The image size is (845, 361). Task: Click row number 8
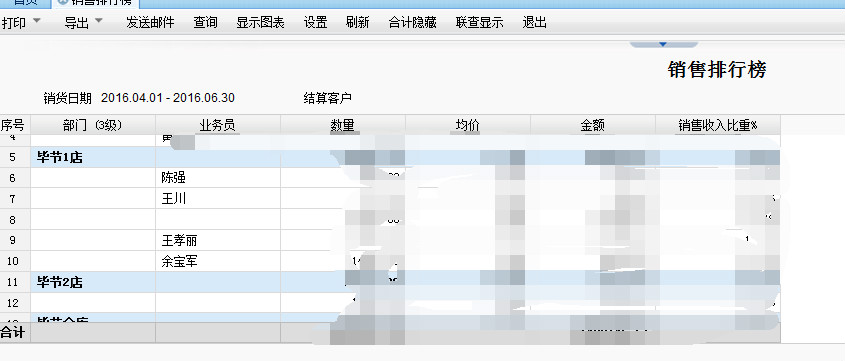[12, 220]
